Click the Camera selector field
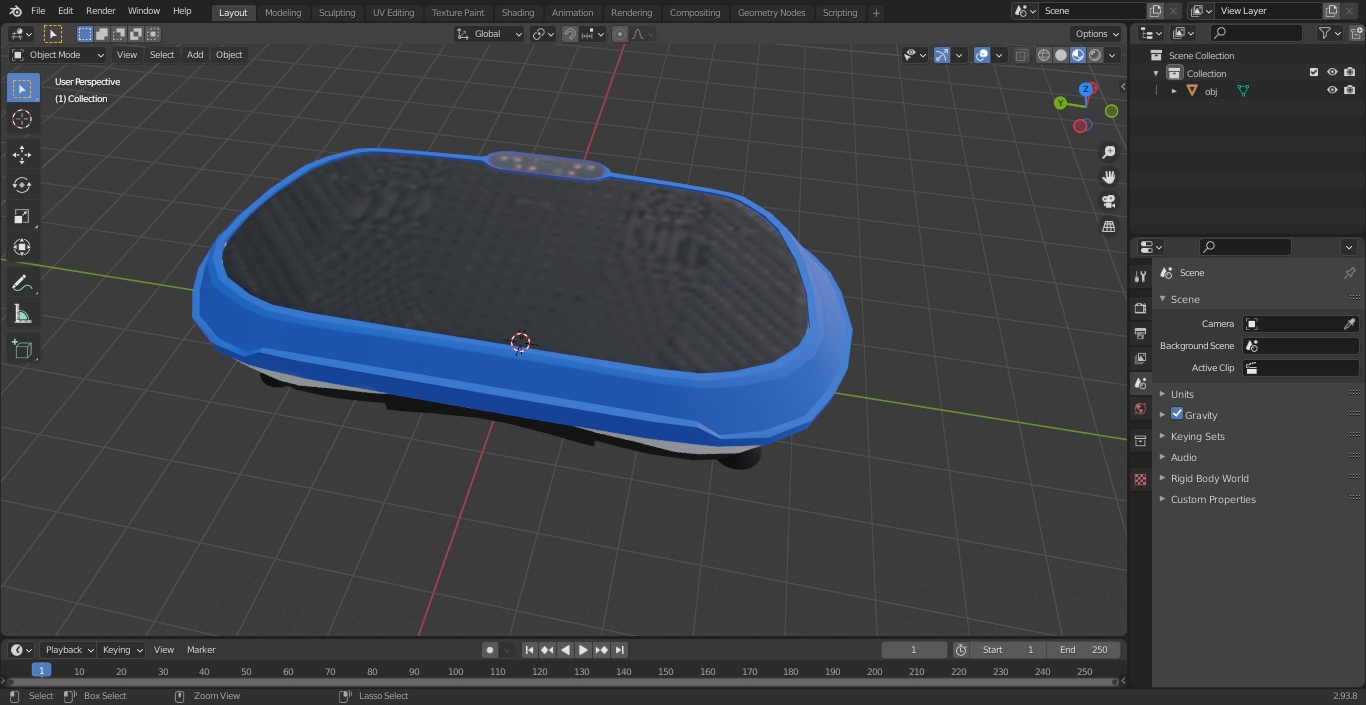 tap(1300, 324)
